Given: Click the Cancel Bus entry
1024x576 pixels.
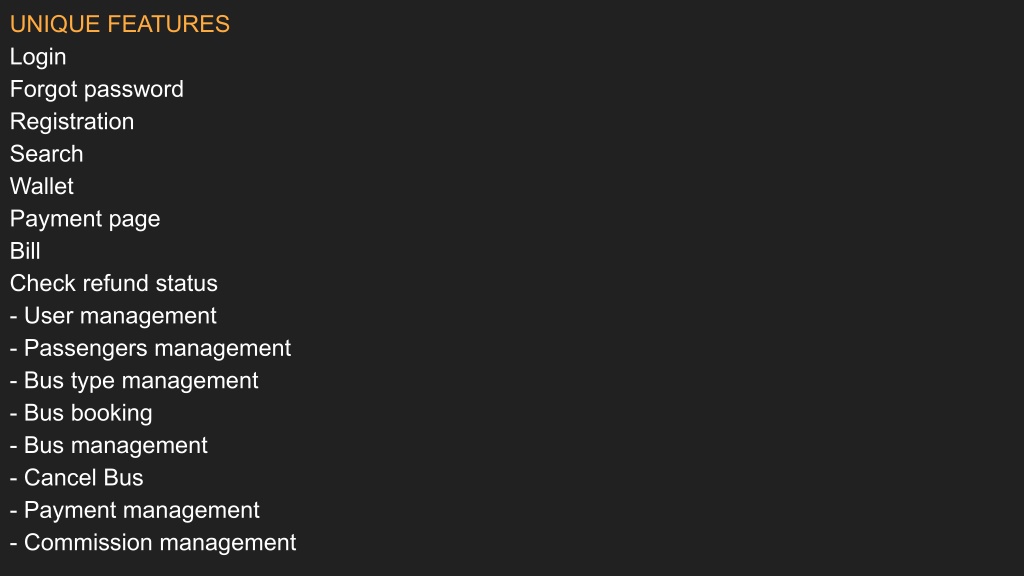Looking at the screenshot, I should [76, 478].
